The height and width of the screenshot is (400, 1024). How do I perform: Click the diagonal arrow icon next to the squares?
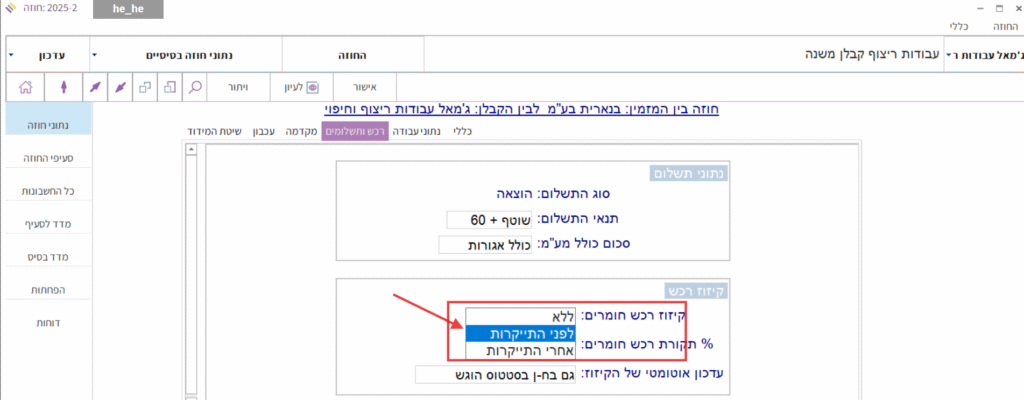click(120, 87)
